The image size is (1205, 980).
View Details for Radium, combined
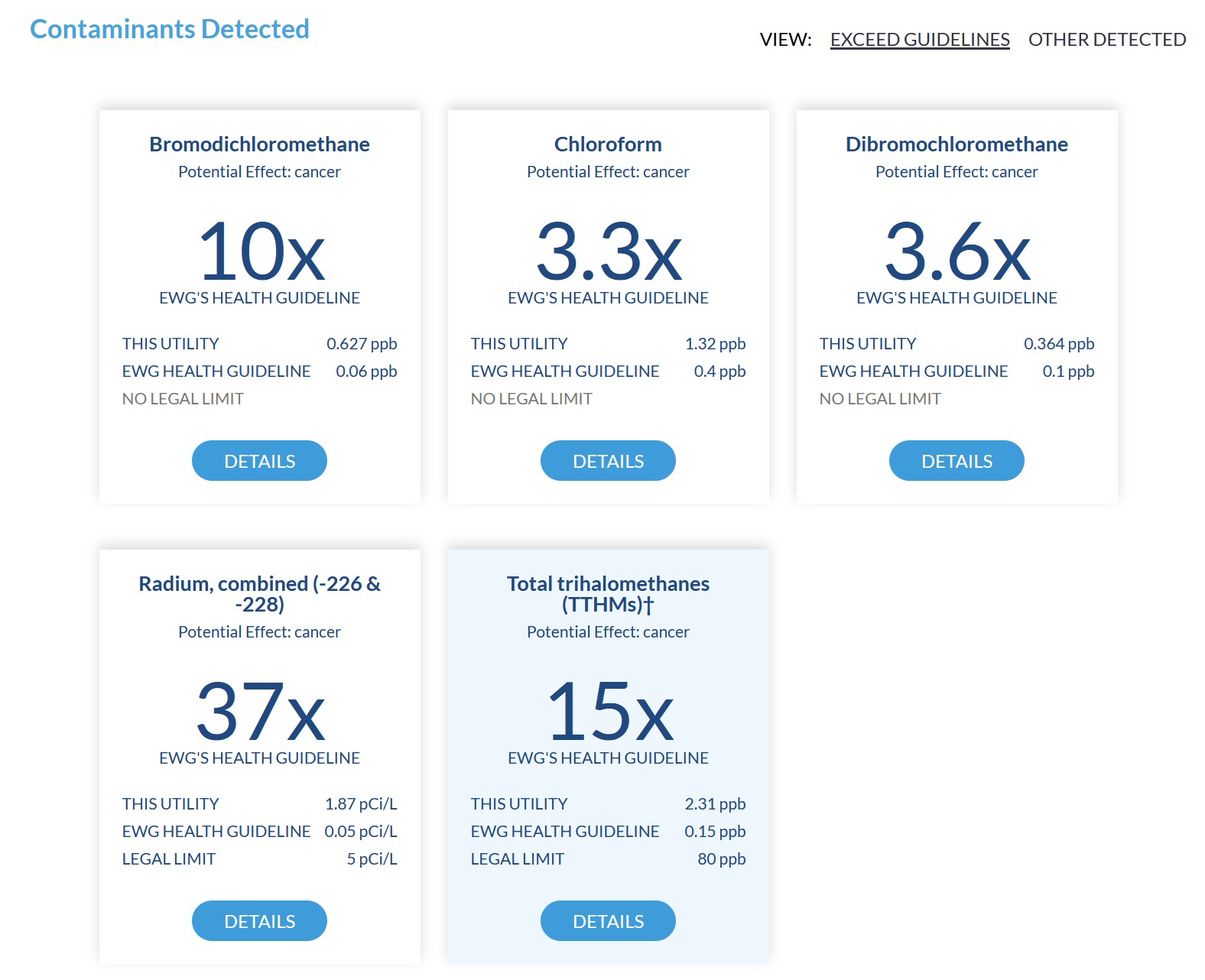[259, 921]
